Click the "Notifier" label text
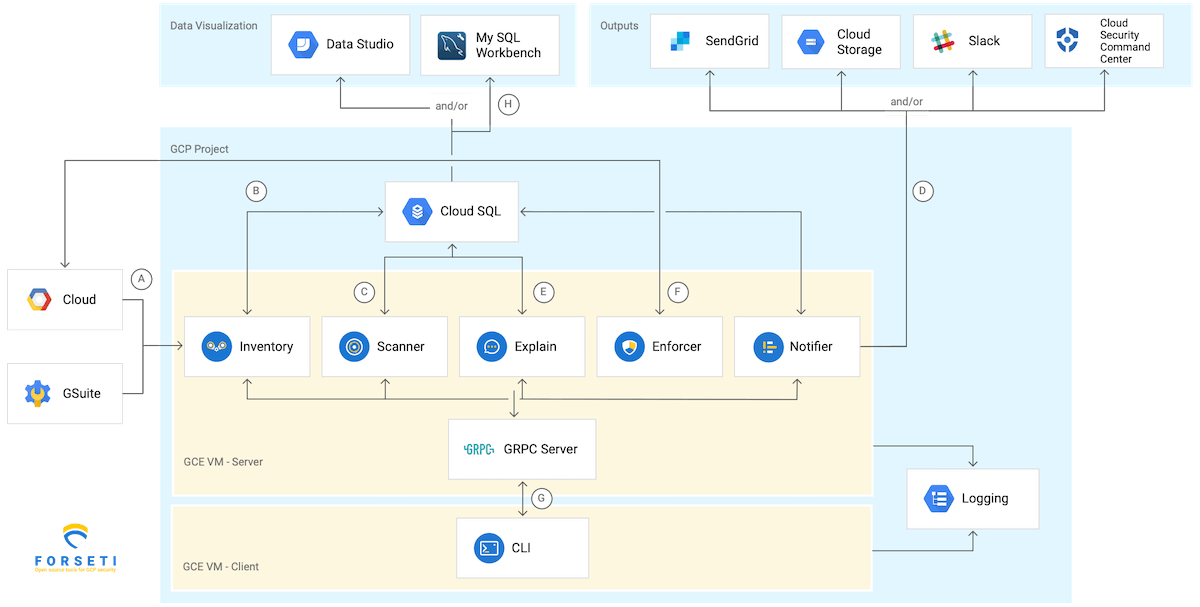The height and width of the screenshot is (607, 1200). click(x=811, y=346)
